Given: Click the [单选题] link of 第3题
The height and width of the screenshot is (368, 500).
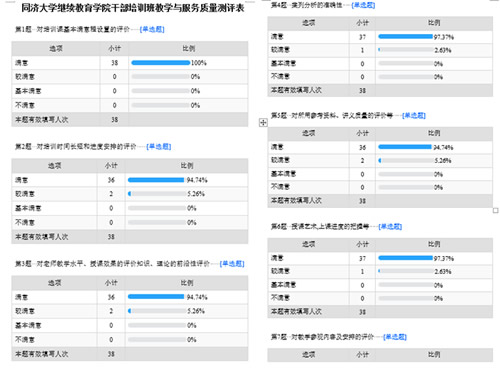Looking at the screenshot, I should [232, 264].
